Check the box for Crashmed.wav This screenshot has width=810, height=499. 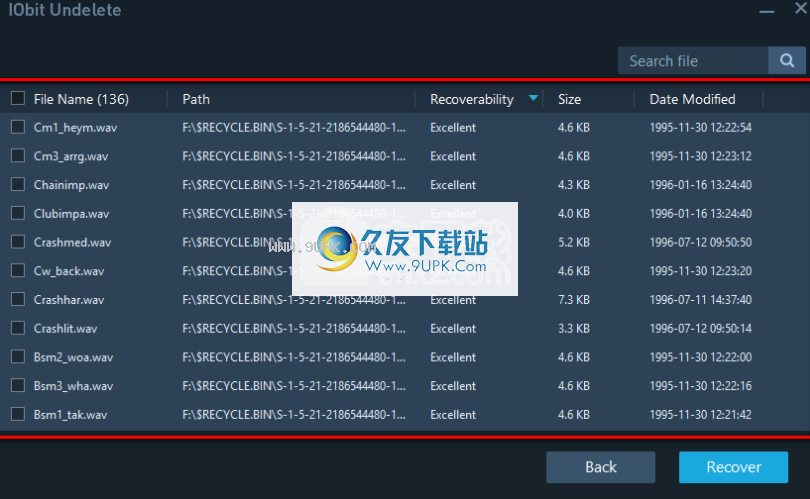point(18,242)
